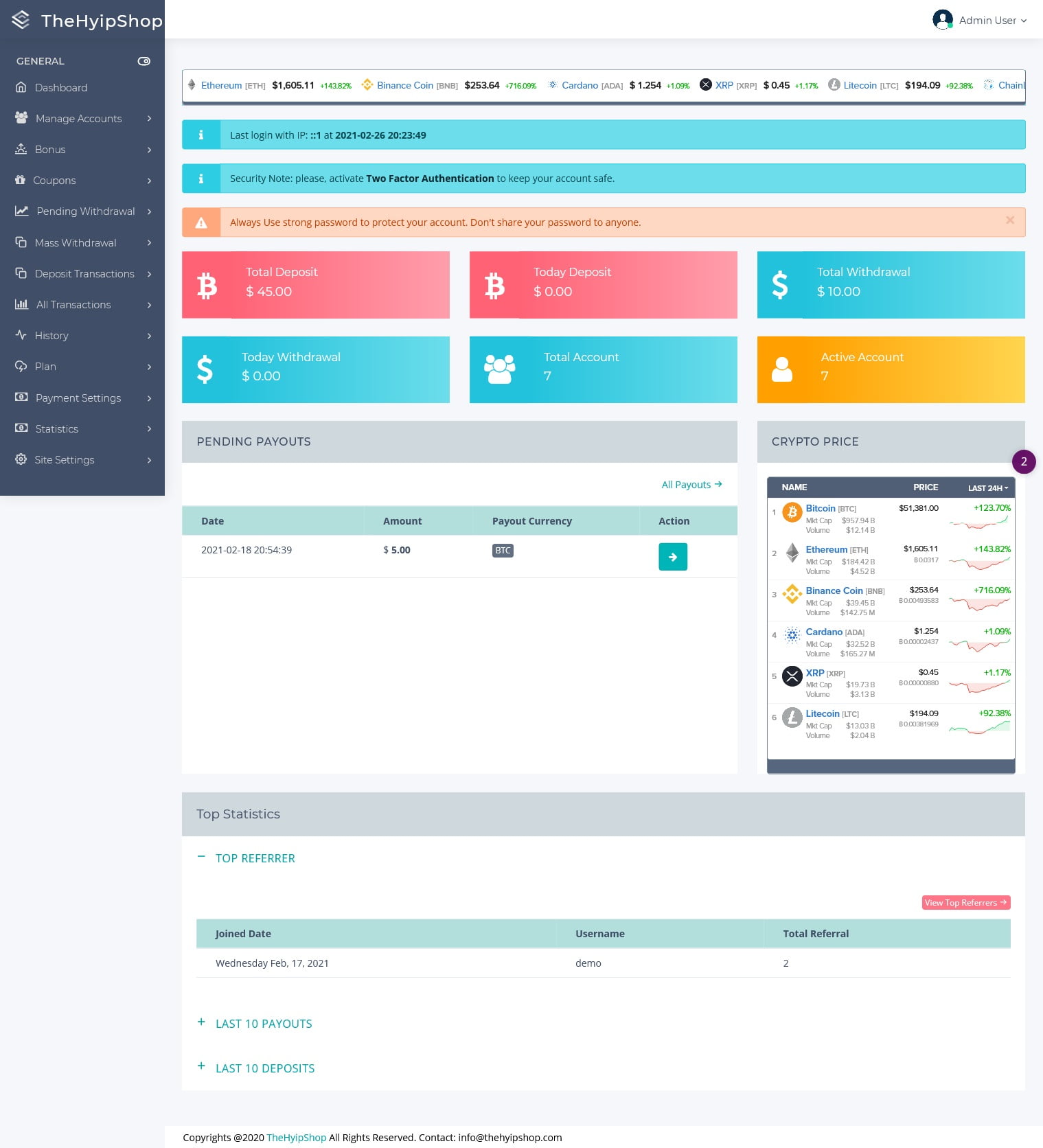This screenshot has width=1043, height=1148.
Task: Dismiss the strong password warning alert
Action: 1010,220
